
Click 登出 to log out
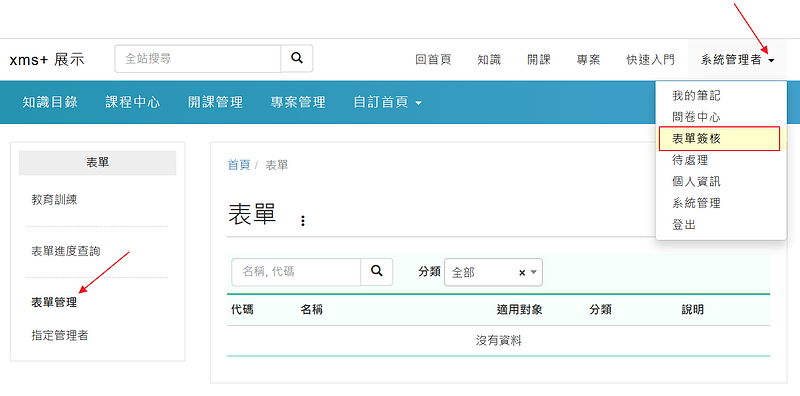[684, 225]
